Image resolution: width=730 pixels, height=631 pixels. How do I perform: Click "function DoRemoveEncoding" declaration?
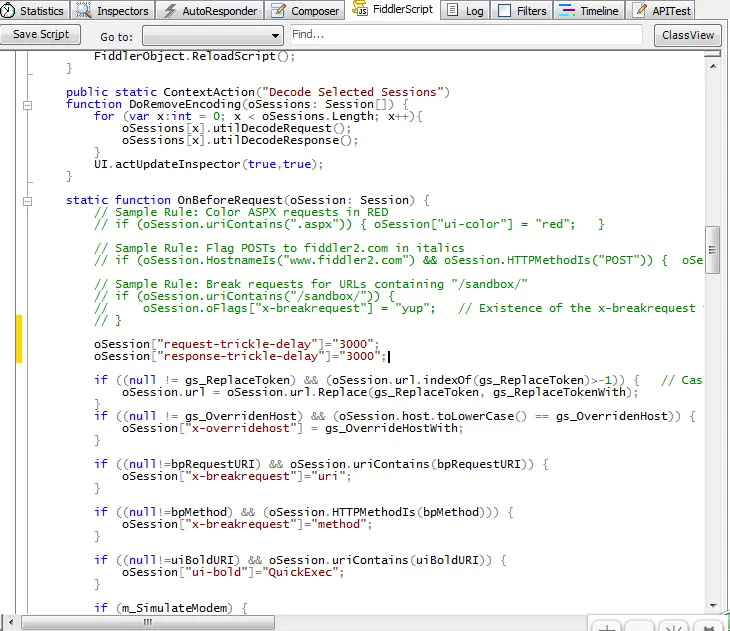pyautogui.click(x=237, y=104)
